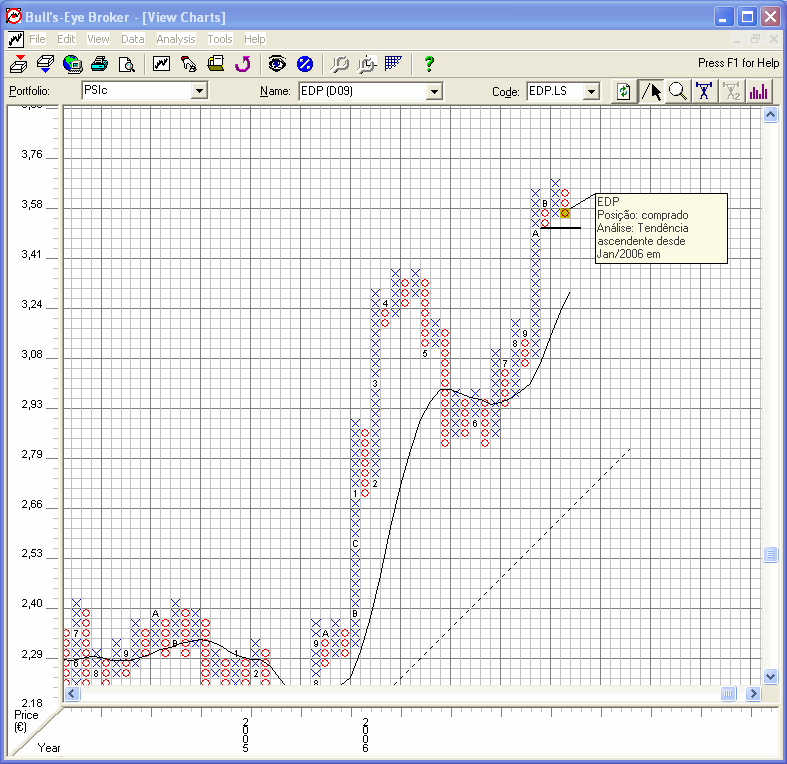Click the weightlifter relative strength icon
The image size is (787, 764).
[705, 91]
